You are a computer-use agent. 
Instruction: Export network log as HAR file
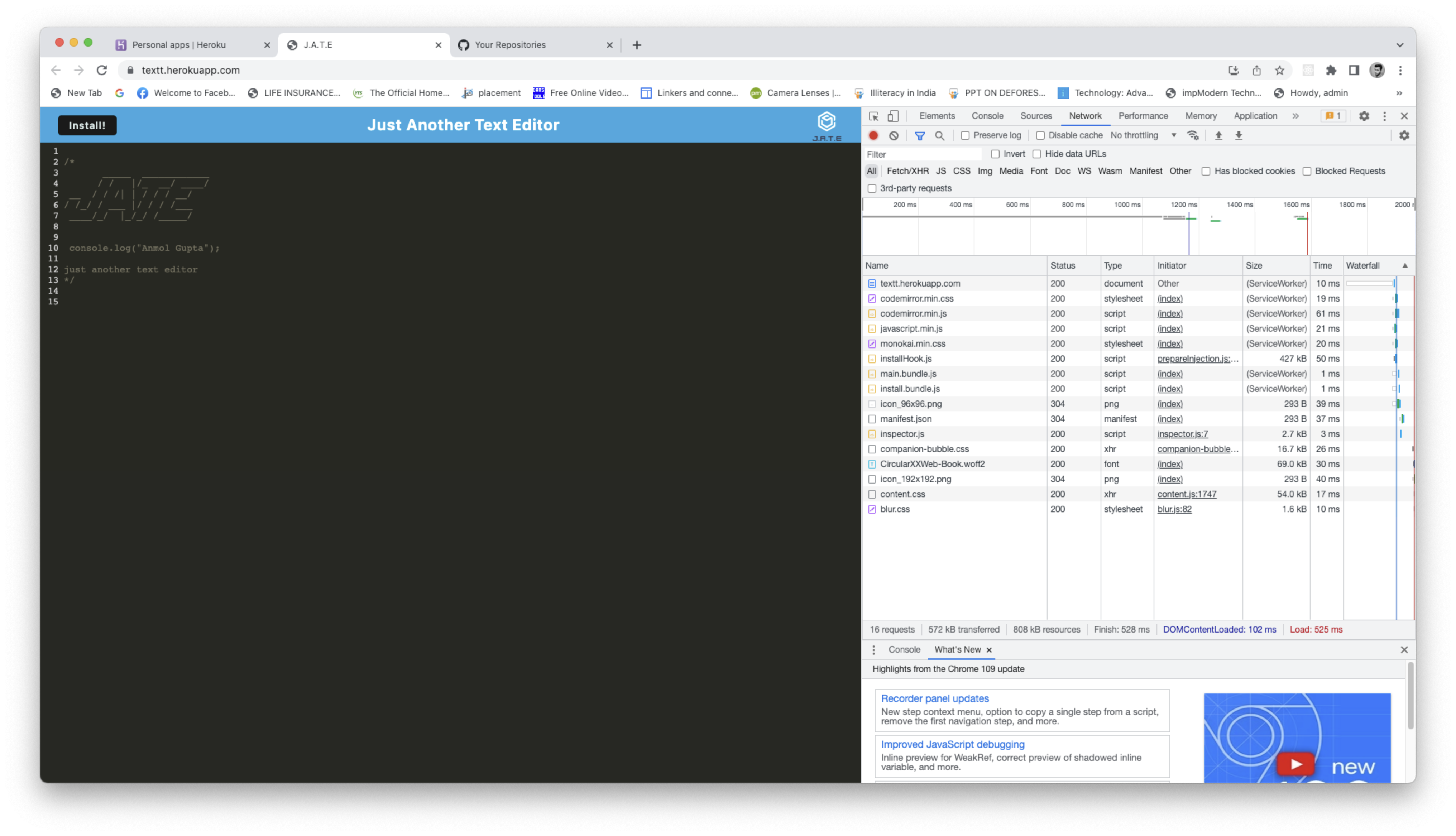tap(1240, 135)
